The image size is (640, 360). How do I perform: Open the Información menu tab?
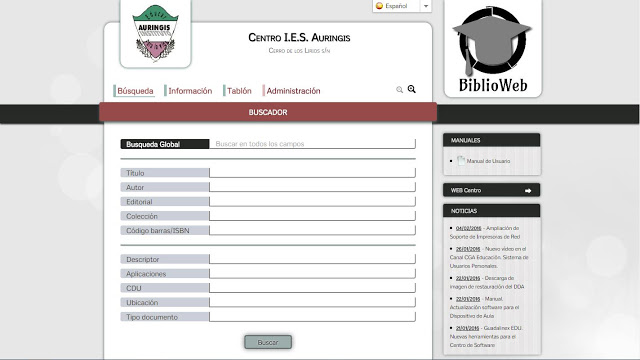(190, 91)
